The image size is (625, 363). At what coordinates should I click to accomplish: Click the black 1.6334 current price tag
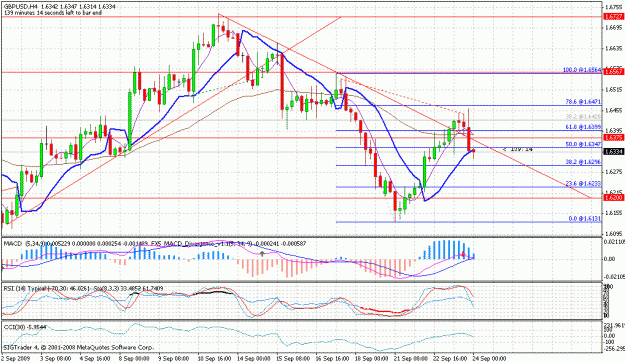tap(614, 152)
